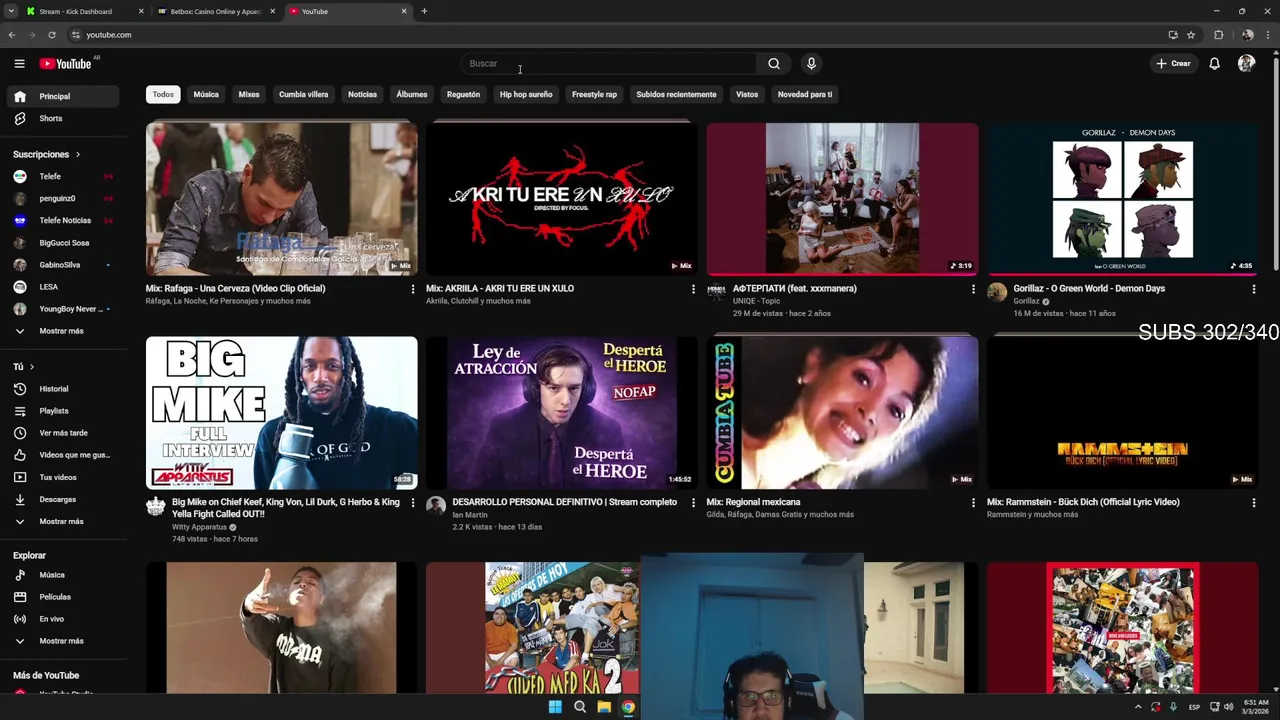The width and height of the screenshot is (1280, 720).
Task: Go to the YouTube logo home link
Action: [65, 64]
